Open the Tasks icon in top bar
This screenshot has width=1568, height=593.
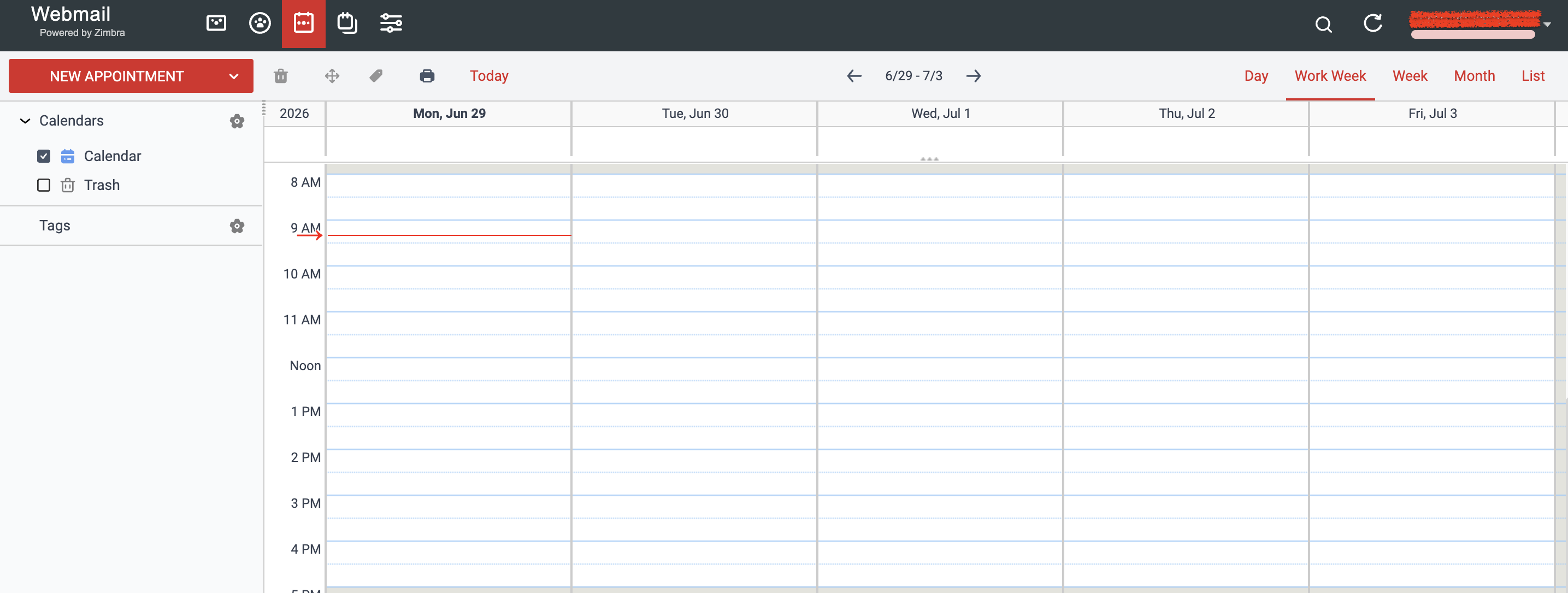click(347, 23)
